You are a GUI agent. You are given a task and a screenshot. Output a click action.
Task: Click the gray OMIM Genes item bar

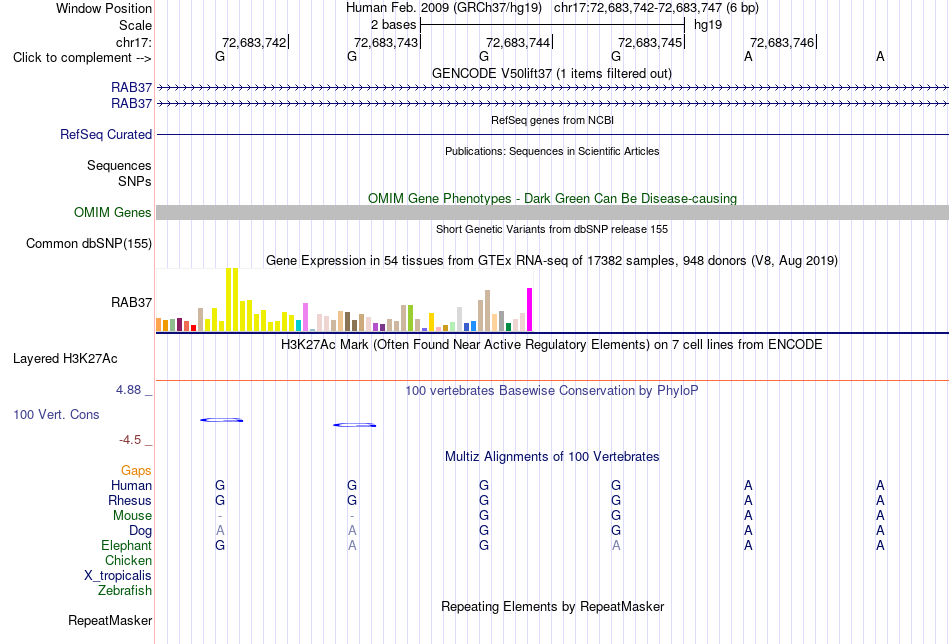click(x=553, y=212)
